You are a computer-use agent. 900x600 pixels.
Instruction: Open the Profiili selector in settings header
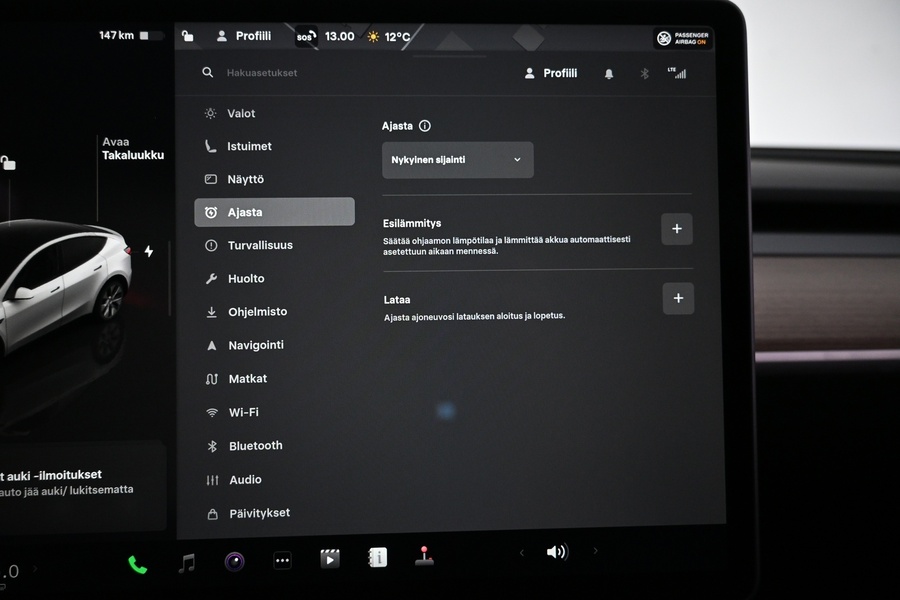point(551,73)
